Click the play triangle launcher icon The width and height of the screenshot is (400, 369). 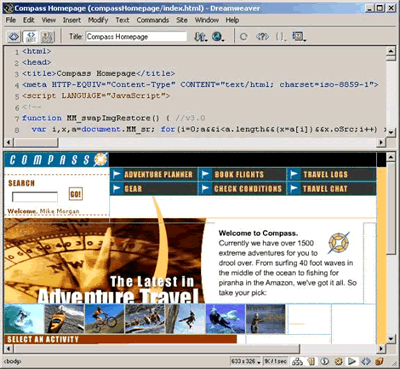point(352,361)
